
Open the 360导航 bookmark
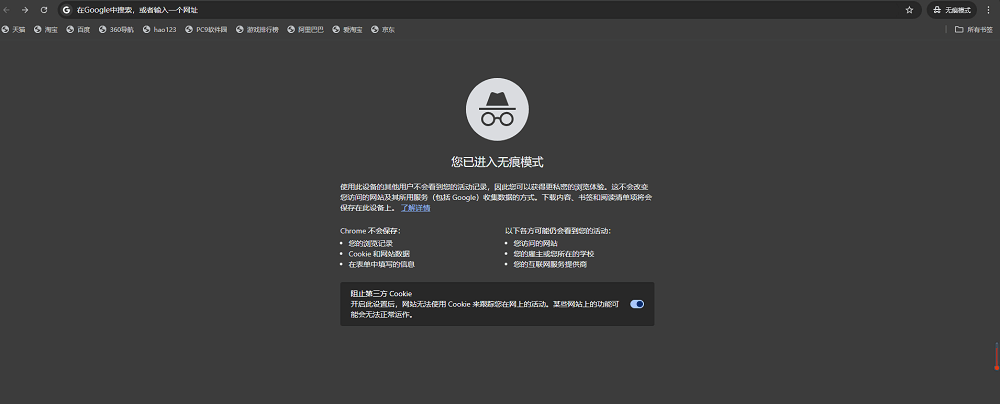pos(116,29)
